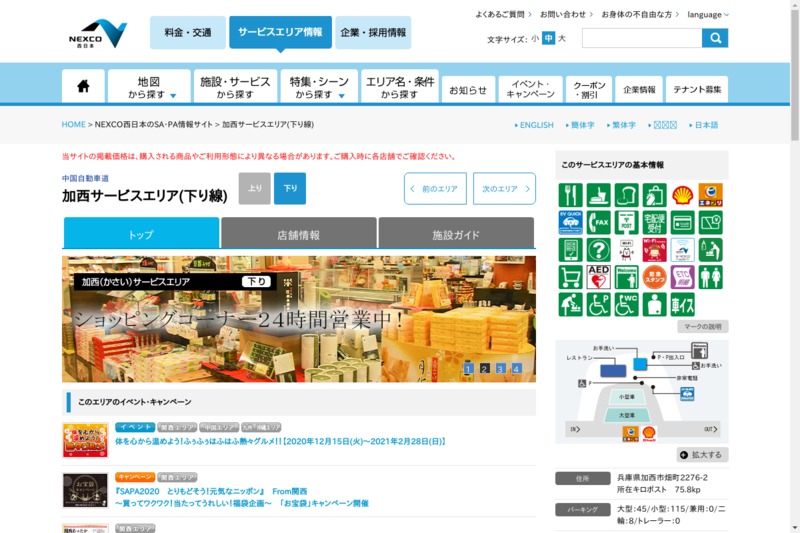This screenshot has height=533, width=800.
Task: Click the EV Quick charger icon
Action: (571, 222)
